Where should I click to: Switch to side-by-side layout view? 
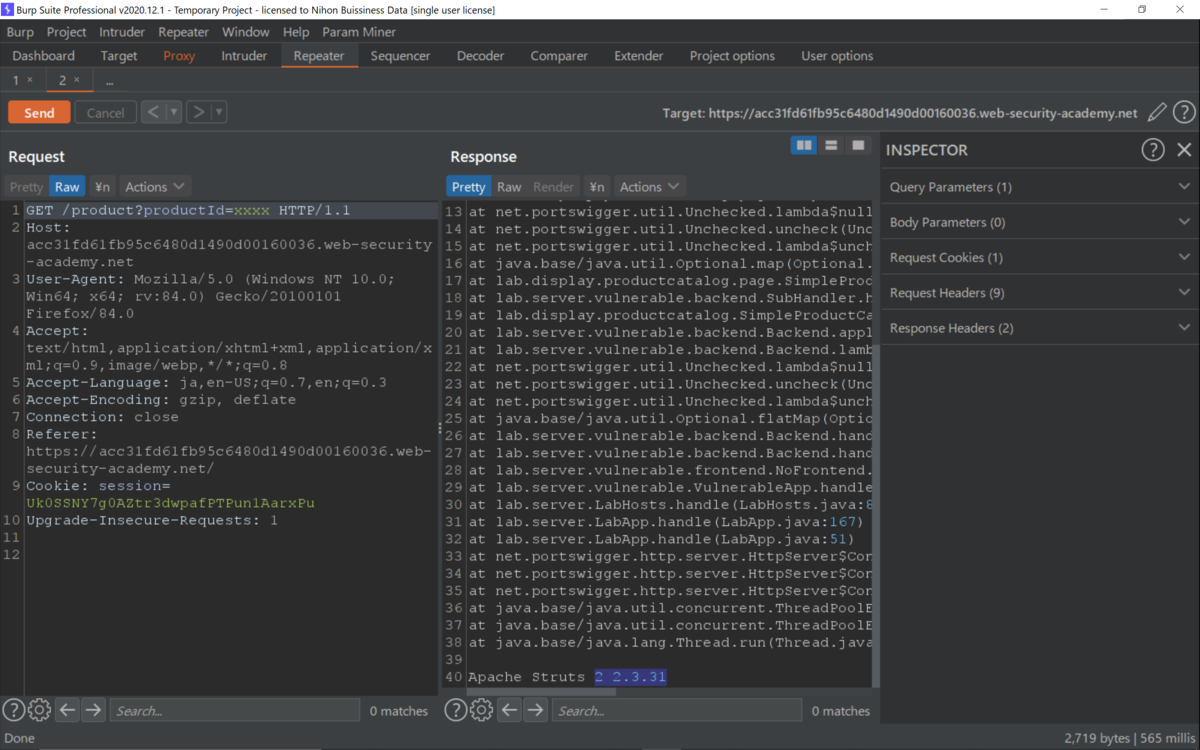[x=804, y=146]
